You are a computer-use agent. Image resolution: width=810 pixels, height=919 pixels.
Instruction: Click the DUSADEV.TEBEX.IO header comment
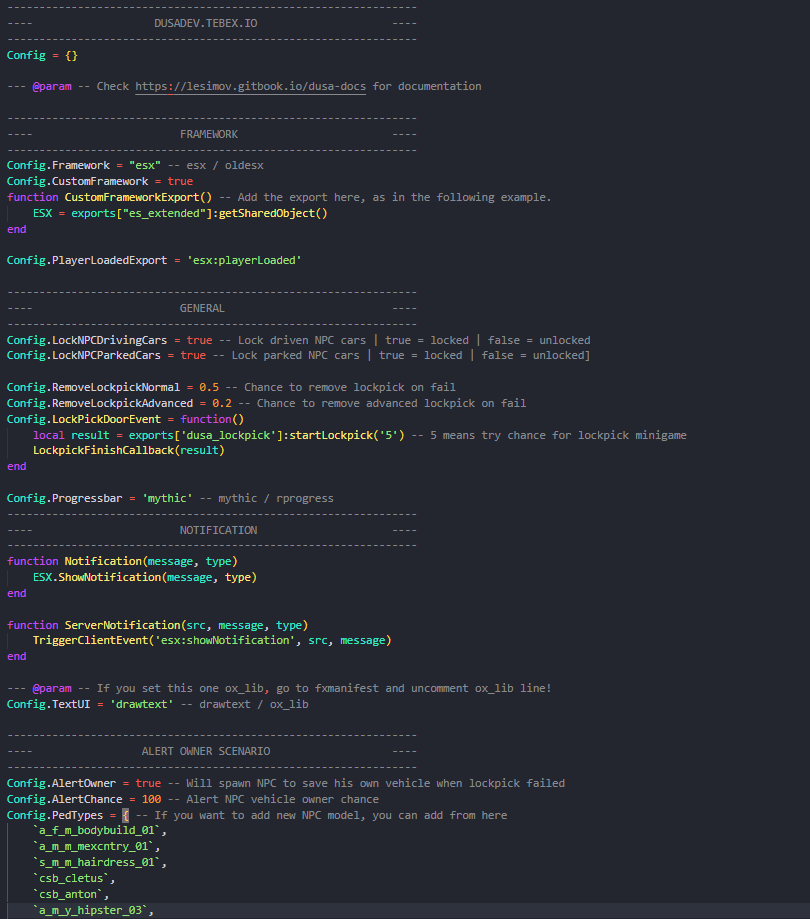(206, 23)
